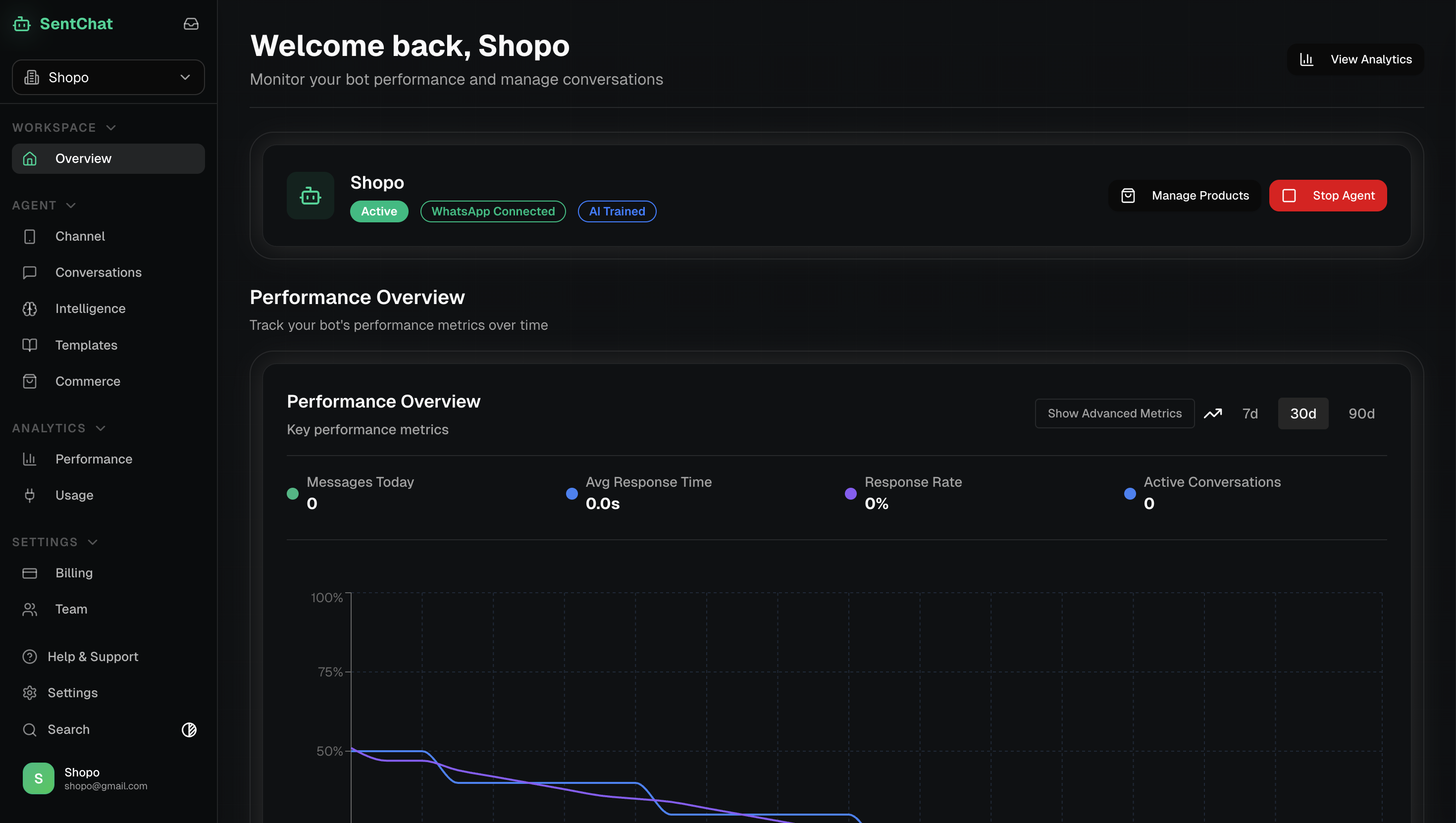1456x823 pixels.
Task: Click the Search icon in the sidebar
Action: point(30,729)
